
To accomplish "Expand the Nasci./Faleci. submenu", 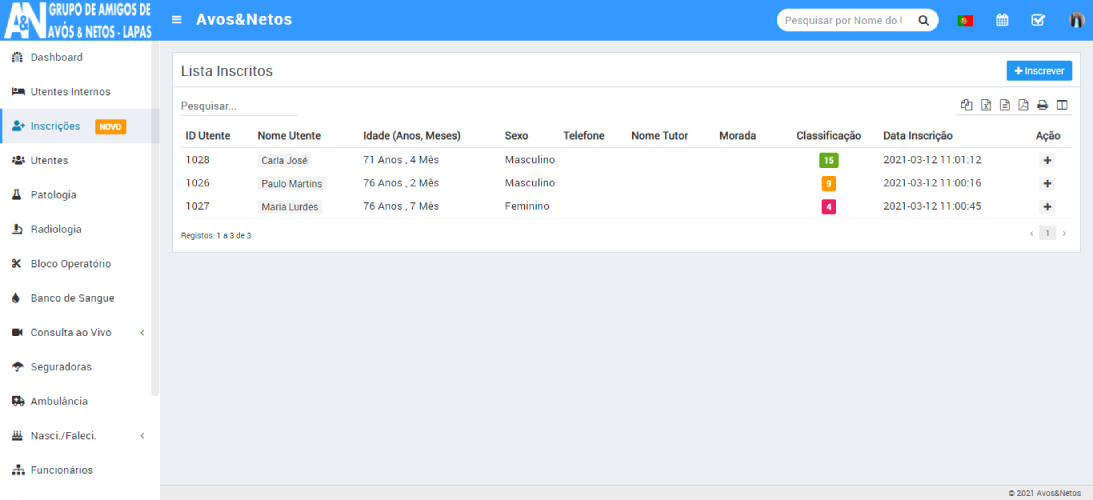I will pos(142,436).
